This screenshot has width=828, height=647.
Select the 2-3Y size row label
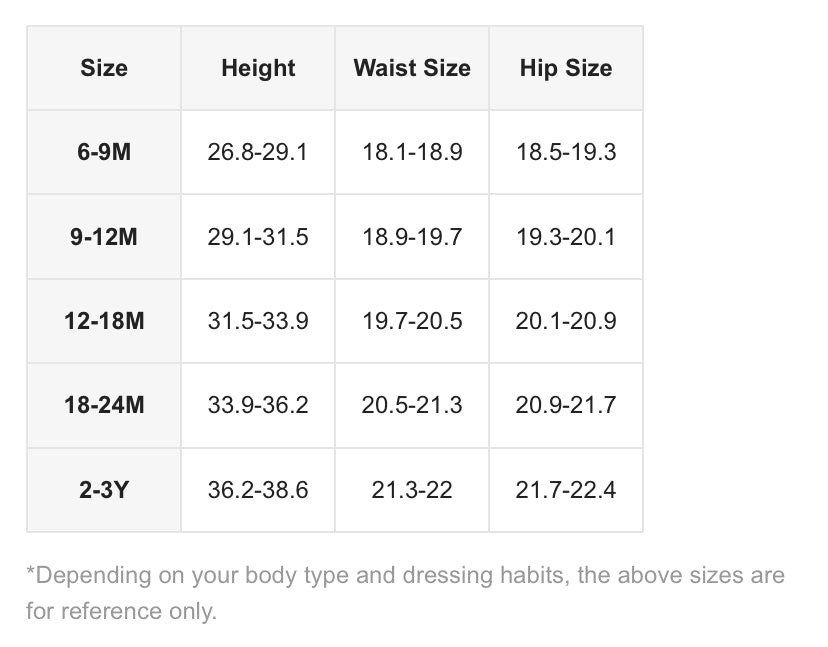104,490
